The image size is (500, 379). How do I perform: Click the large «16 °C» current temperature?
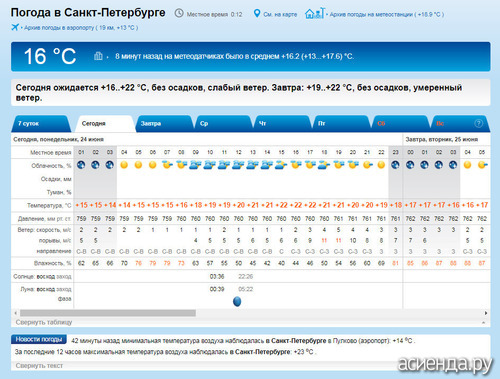pyautogui.click(x=50, y=56)
